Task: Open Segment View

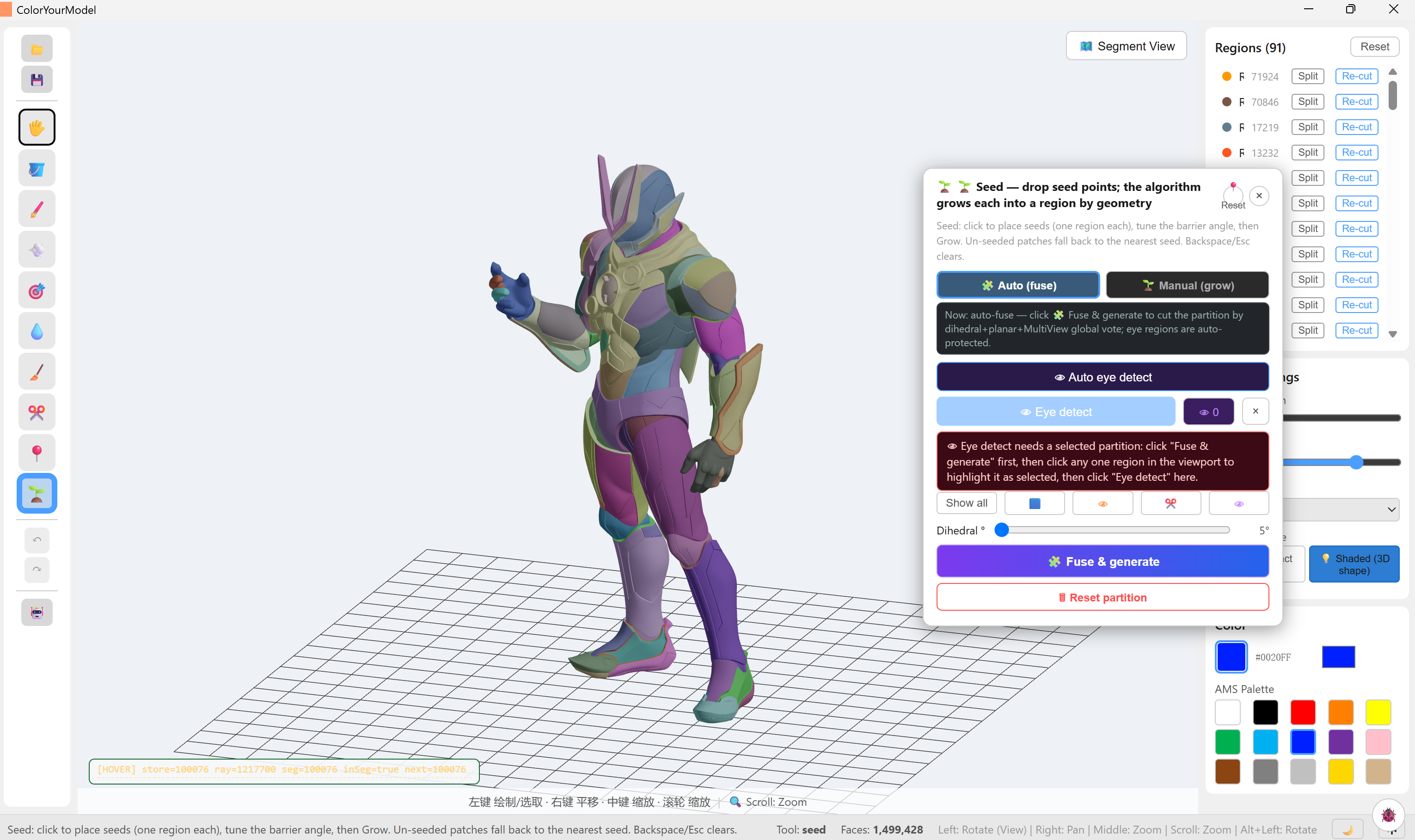Action: coord(1127,46)
